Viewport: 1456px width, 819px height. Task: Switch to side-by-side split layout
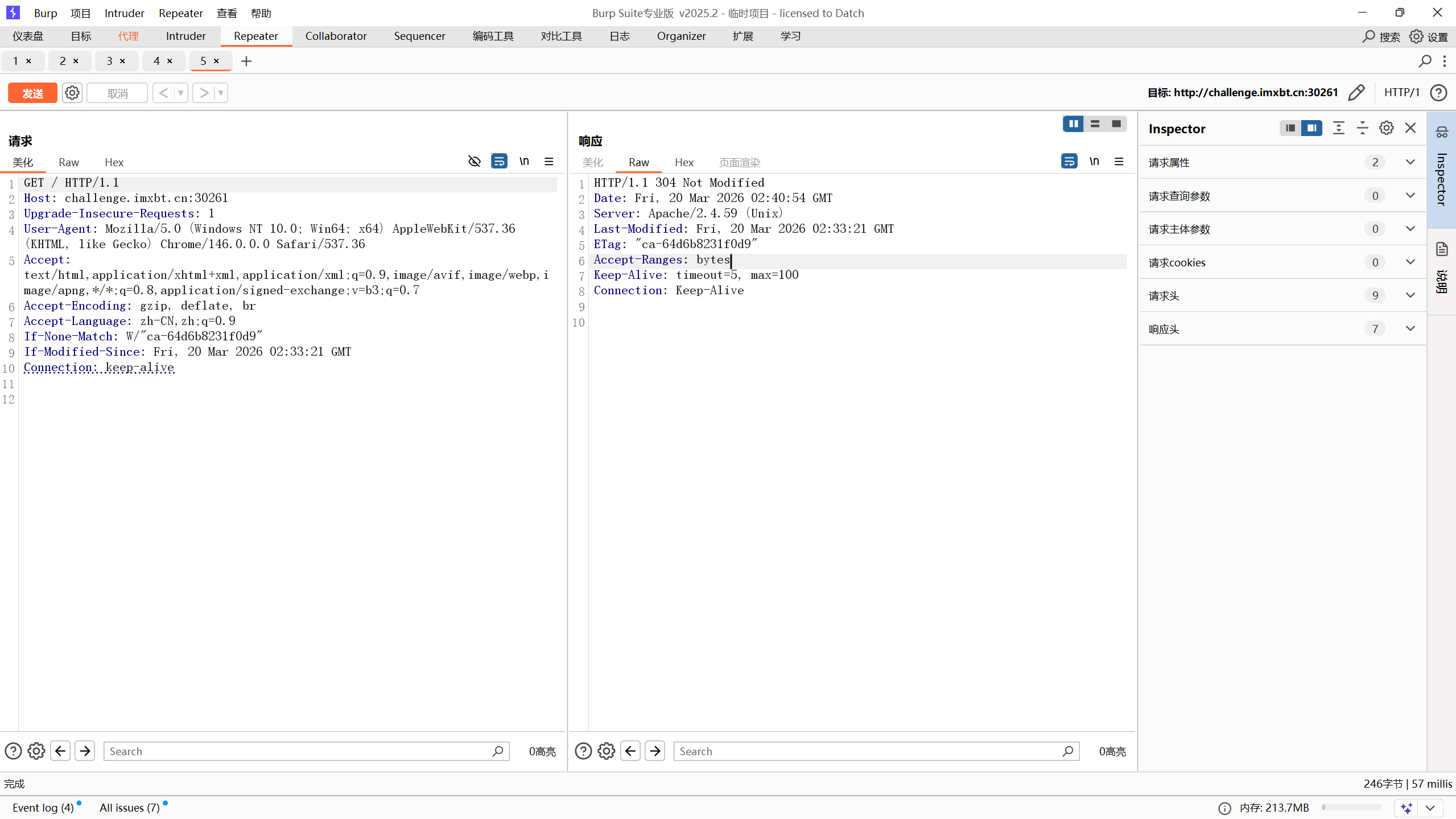pyautogui.click(x=1073, y=124)
